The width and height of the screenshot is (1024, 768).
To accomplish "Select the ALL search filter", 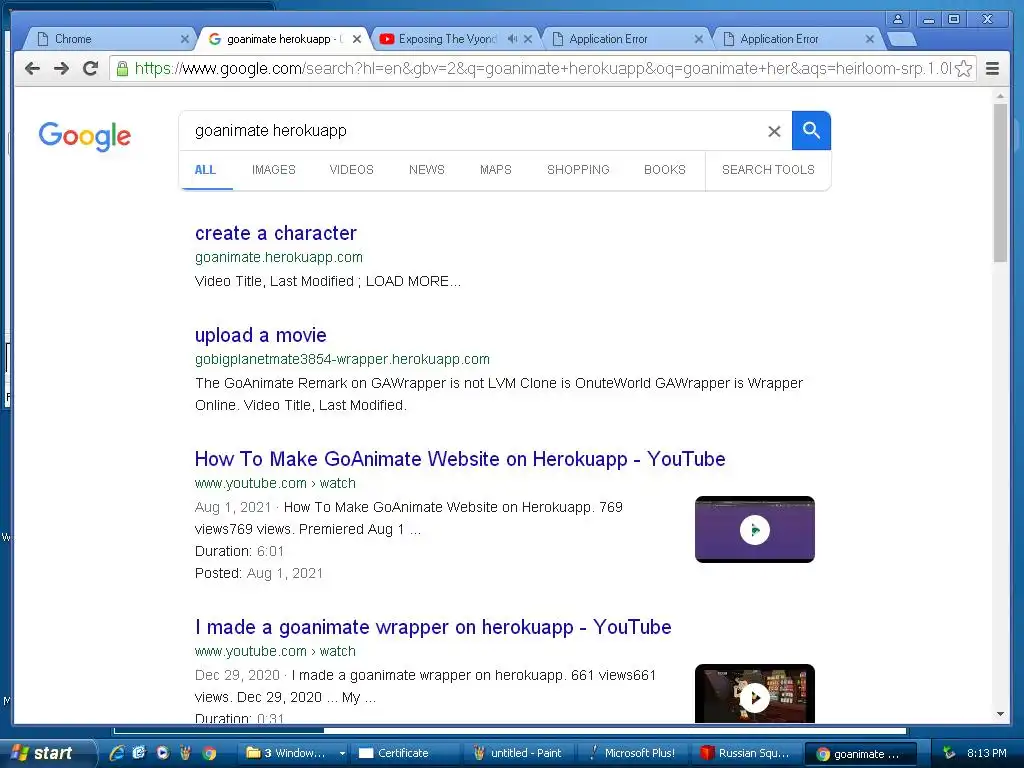I will click(205, 170).
